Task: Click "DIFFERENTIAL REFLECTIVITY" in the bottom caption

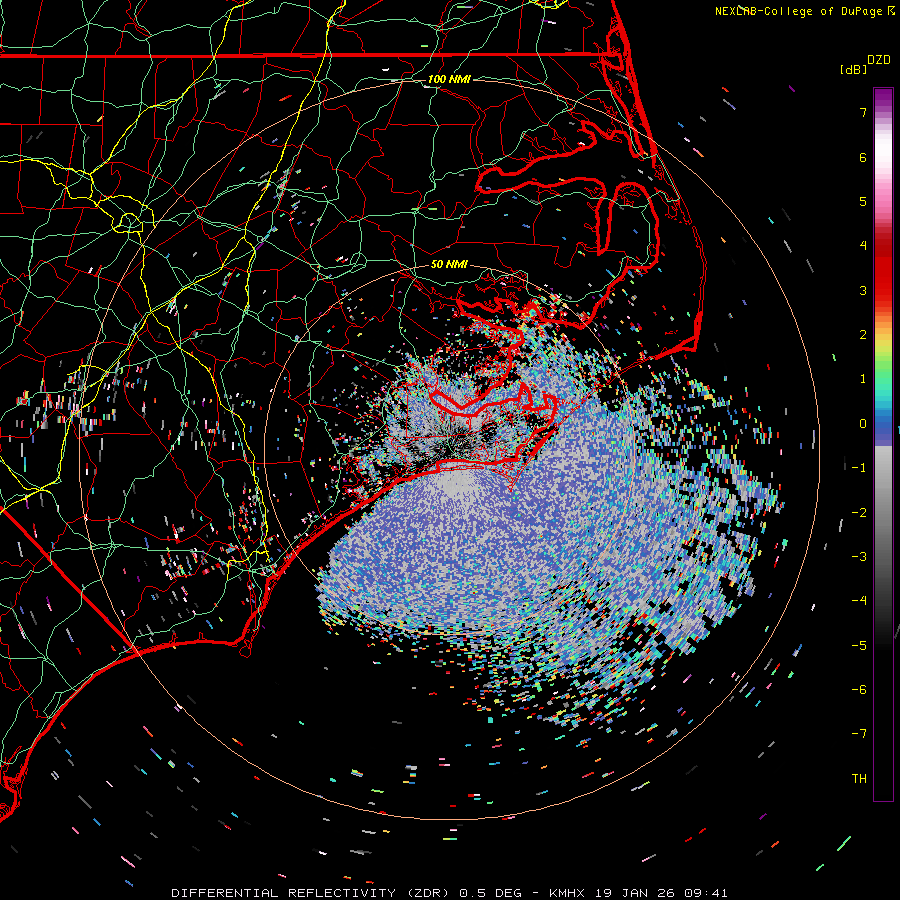Action: pos(284,893)
